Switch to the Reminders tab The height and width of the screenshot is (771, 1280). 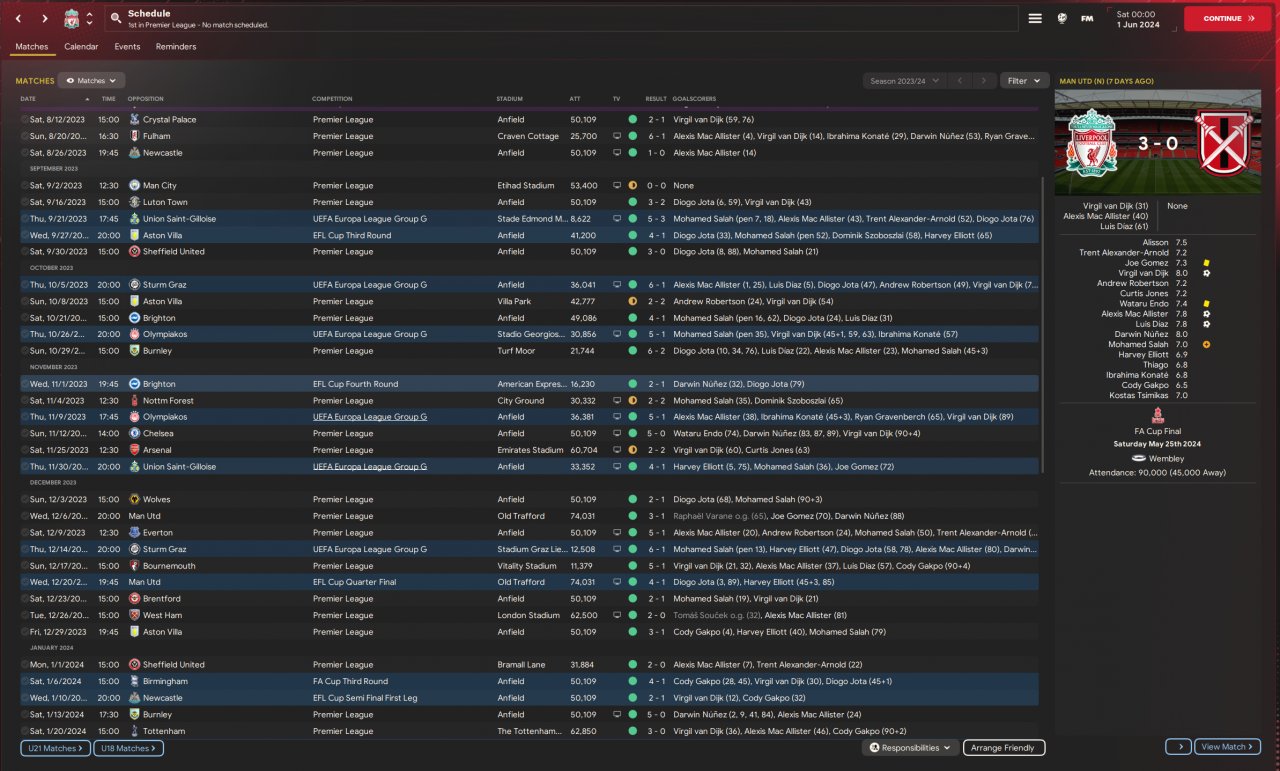tap(176, 47)
